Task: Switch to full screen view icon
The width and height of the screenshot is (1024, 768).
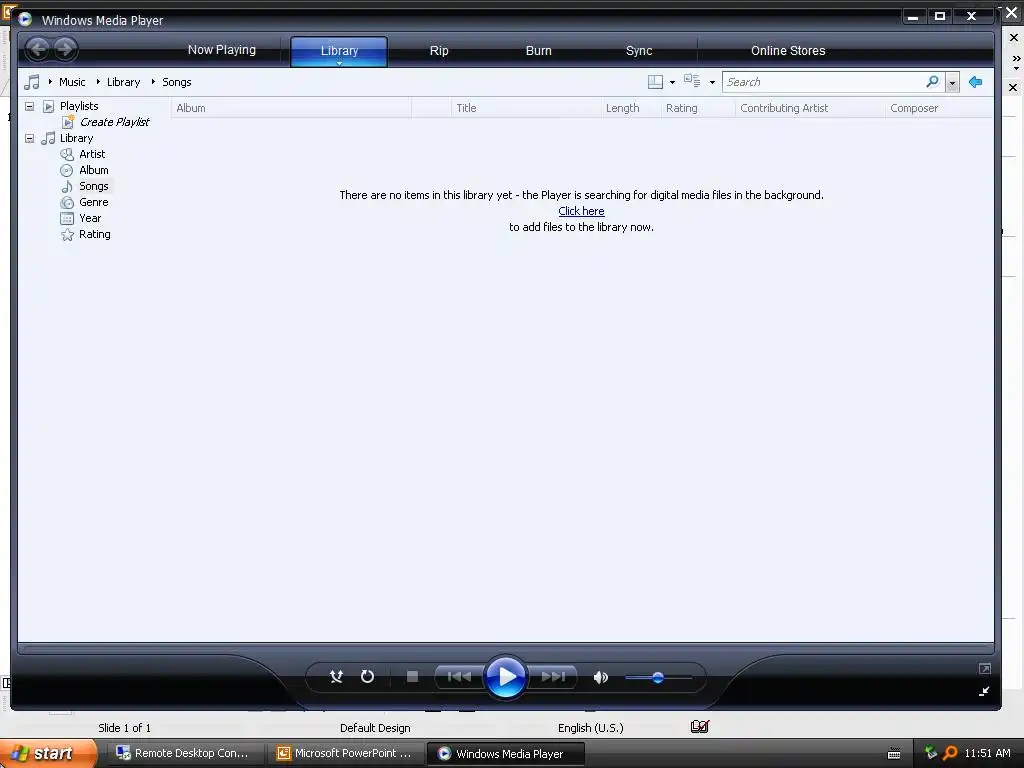Action: [985, 668]
